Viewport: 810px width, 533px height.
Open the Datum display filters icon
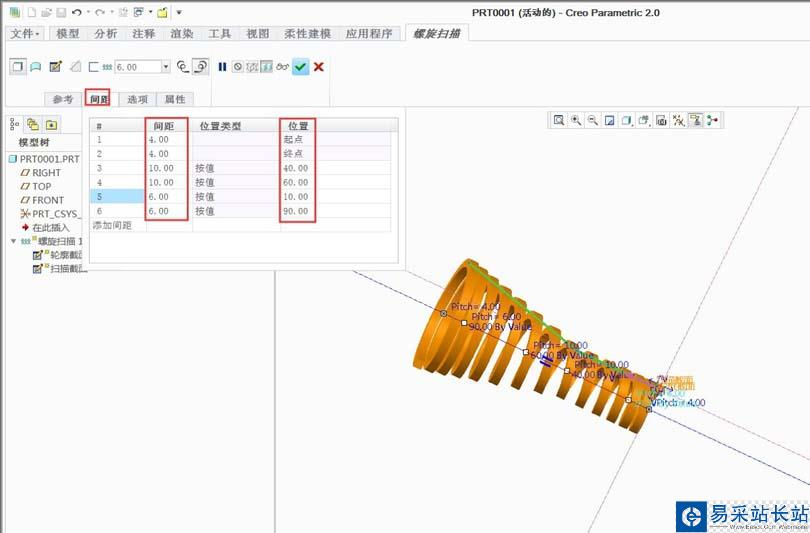tap(678, 120)
